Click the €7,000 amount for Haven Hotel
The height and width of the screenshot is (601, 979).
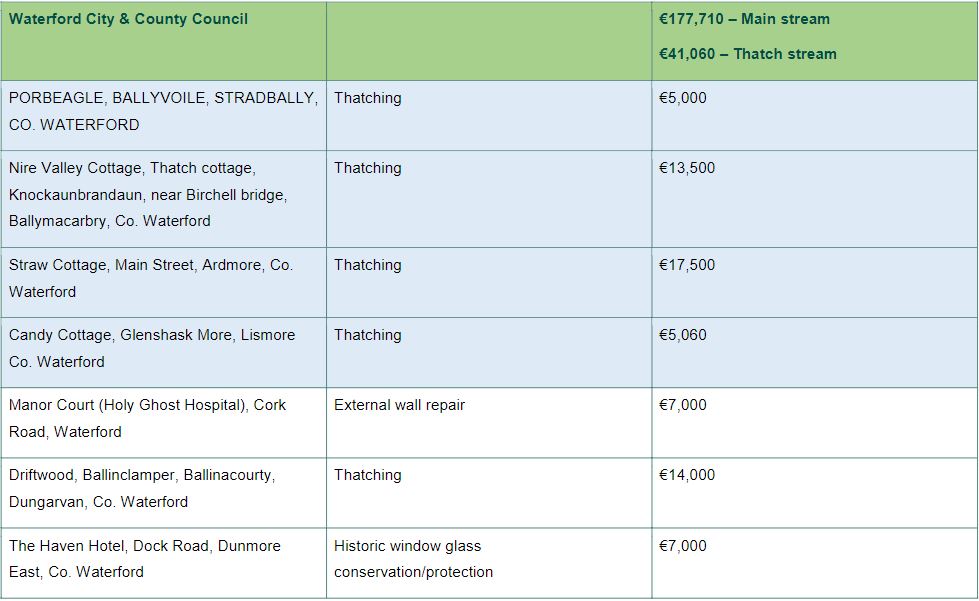(x=682, y=546)
